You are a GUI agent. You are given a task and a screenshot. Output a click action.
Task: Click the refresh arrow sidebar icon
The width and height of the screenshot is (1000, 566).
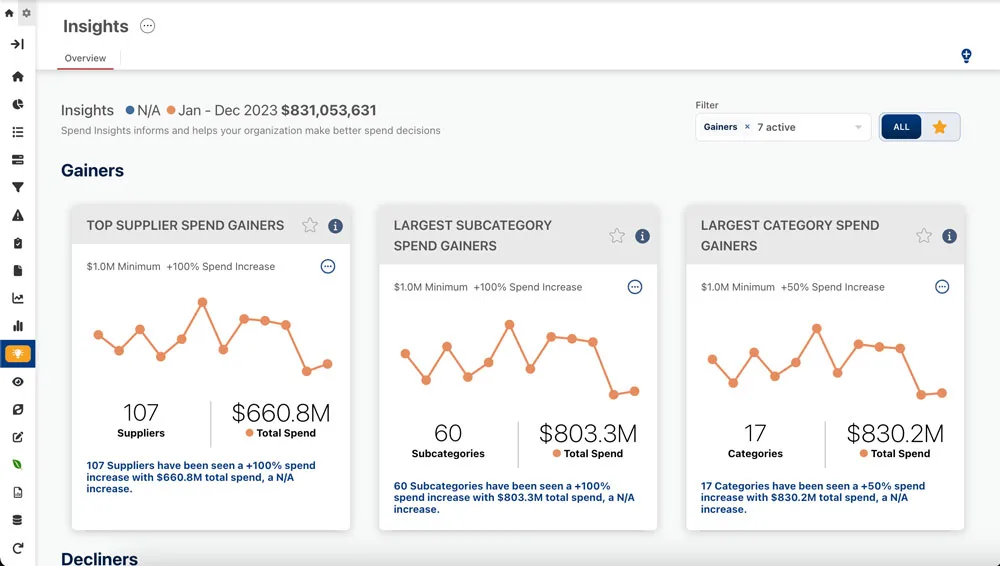[x=18, y=547]
